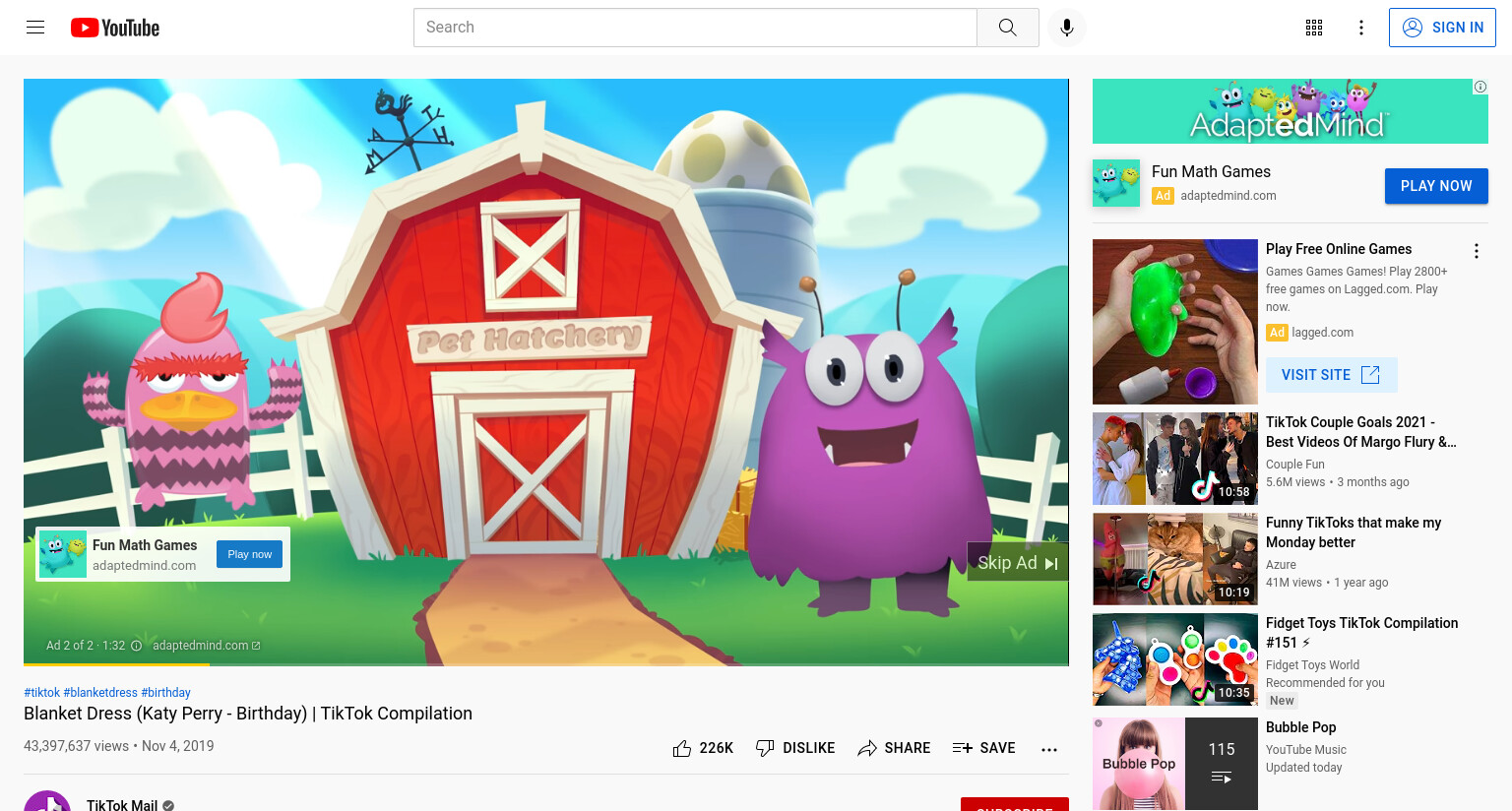Image resolution: width=1512 pixels, height=811 pixels.
Task: Focus the Search input field
Action: pos(695,28)
